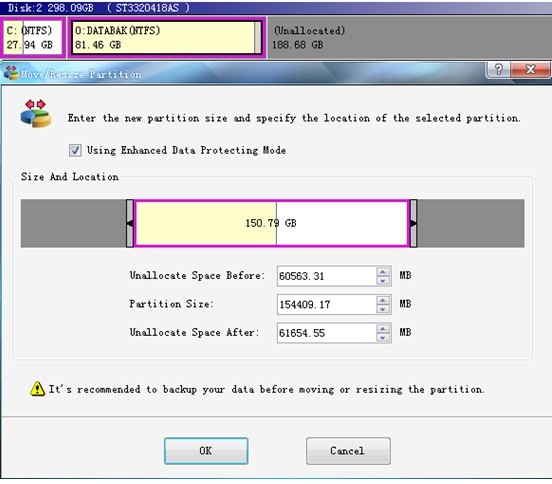Select the Unallocated 188.68 GB space
The height and width of the screenshot is (484, 552).
tap(409, 38)
